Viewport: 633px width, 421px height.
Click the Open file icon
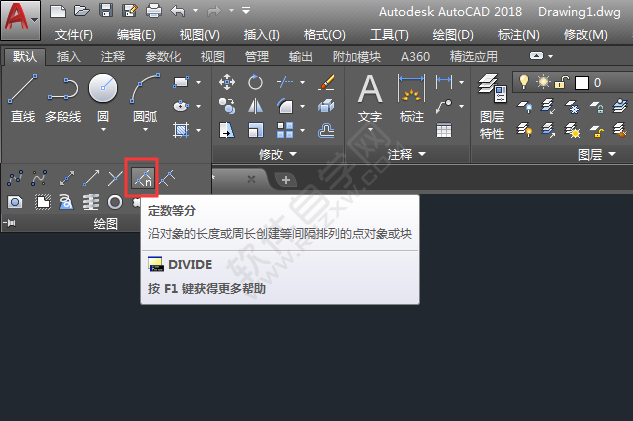click(82, 11)
